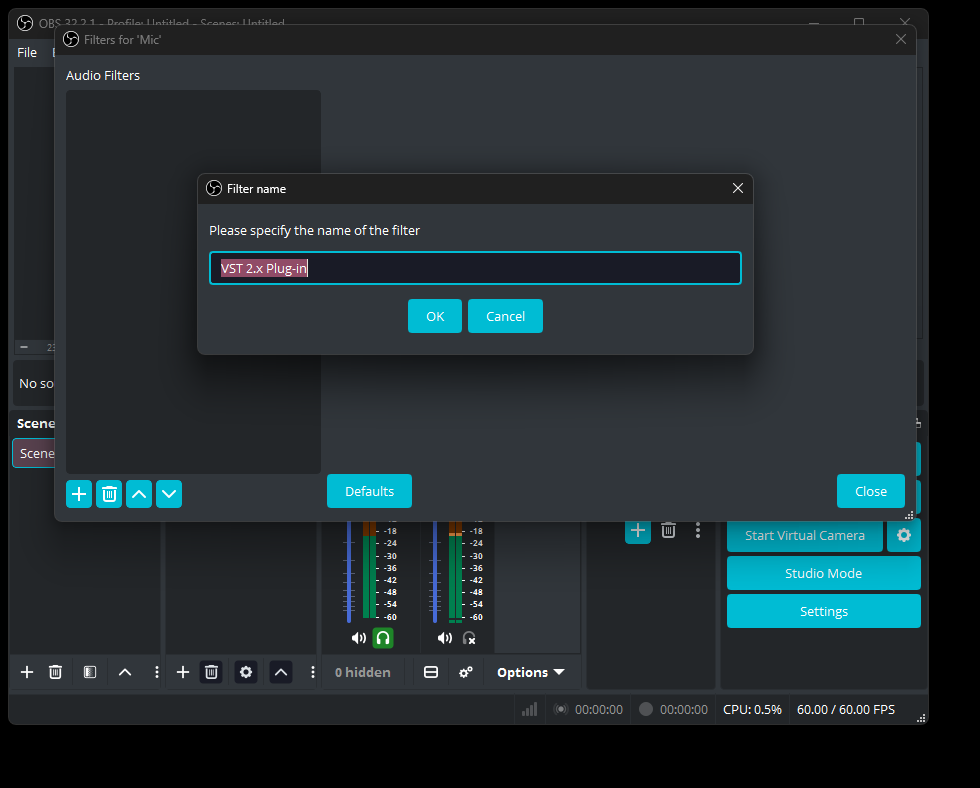Image resolution: width=980 pixels, height=788 pixels.
Task: Open transition properties kebab menu
Action: coord(698,531)
